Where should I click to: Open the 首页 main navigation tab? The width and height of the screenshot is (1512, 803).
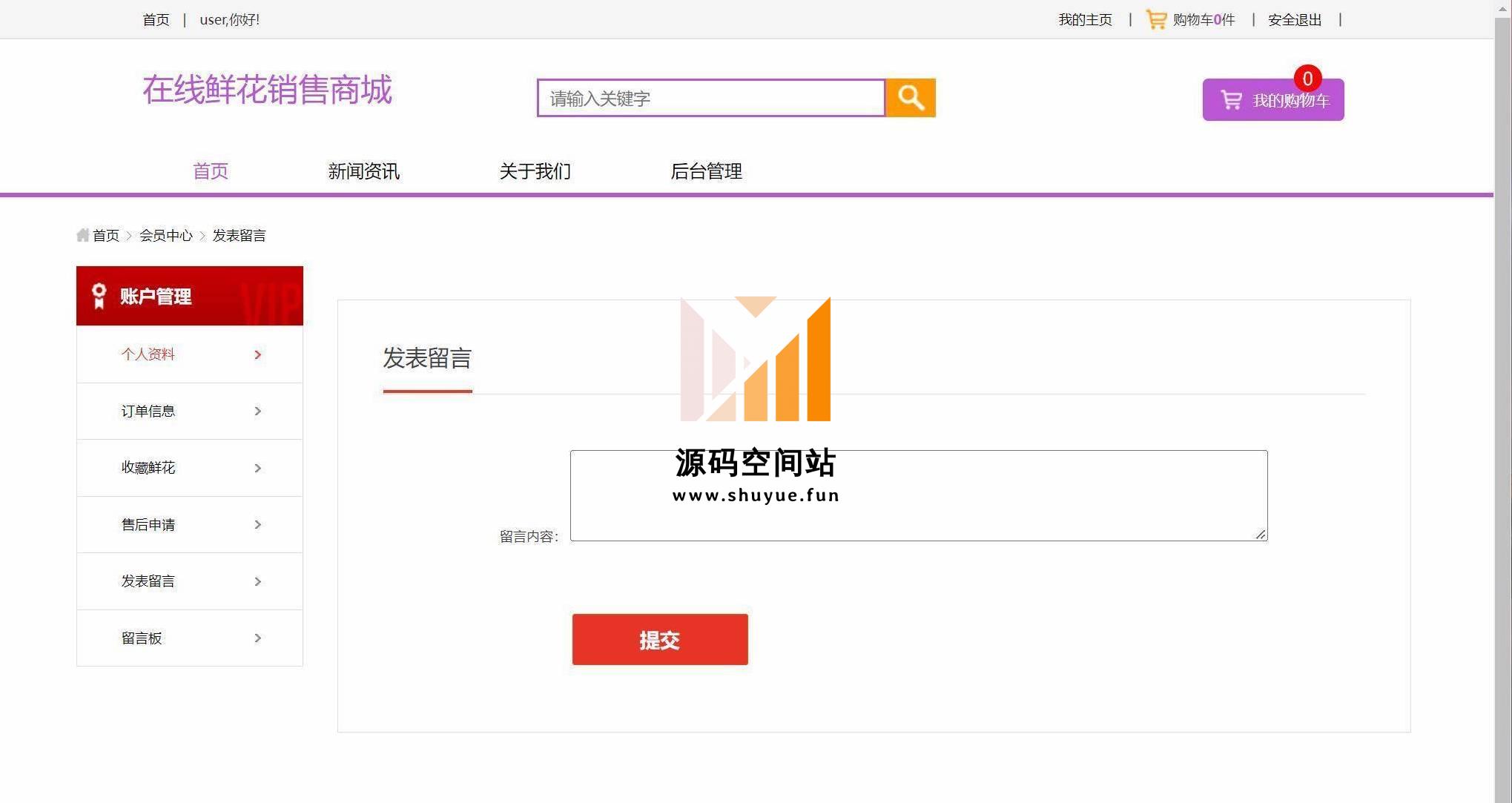pos(211,171)
